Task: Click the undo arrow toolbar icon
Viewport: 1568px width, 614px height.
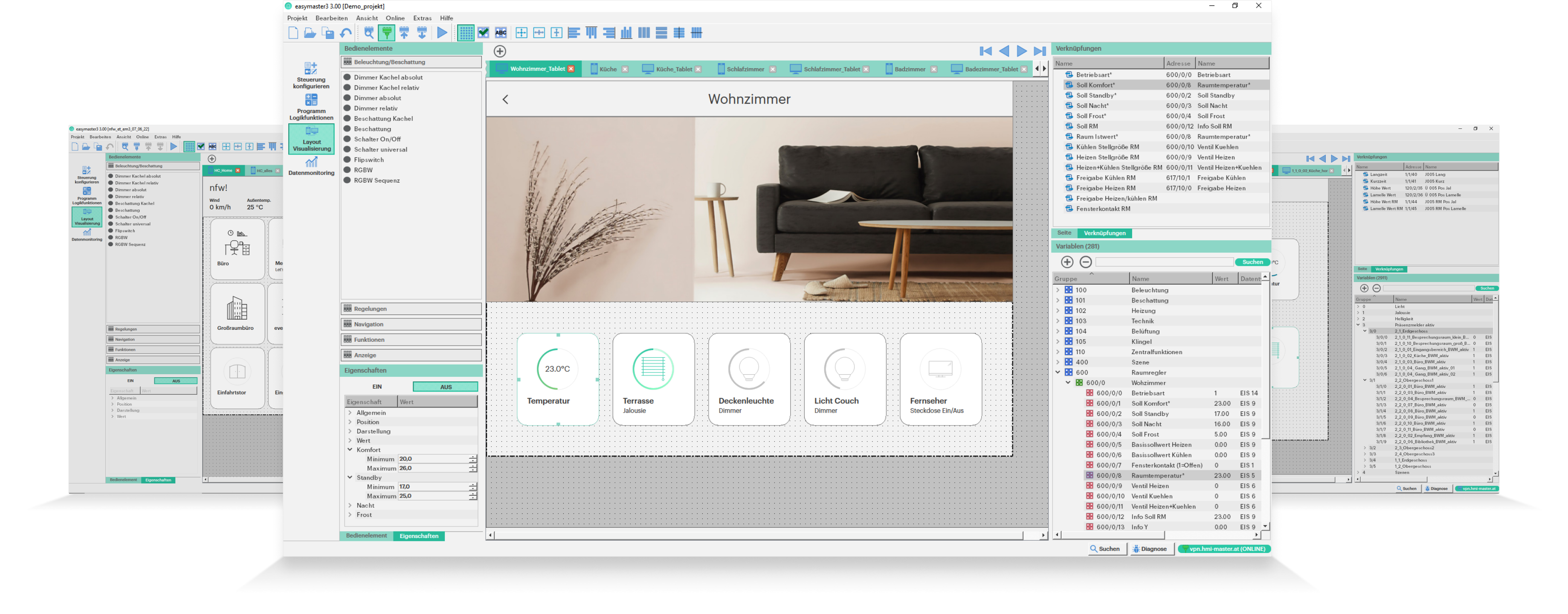Action: tap(346, 33)
